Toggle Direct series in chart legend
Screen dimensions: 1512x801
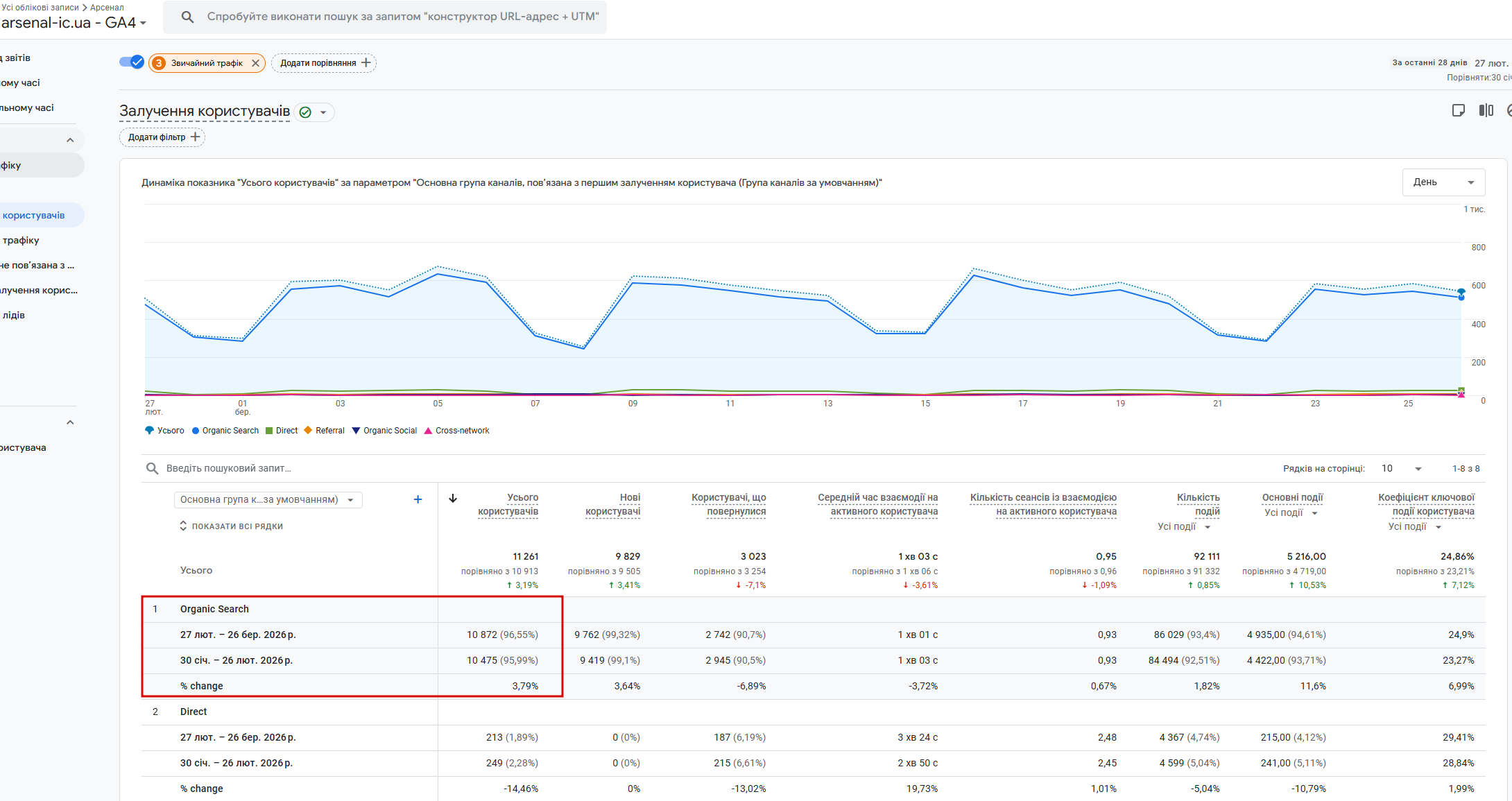[x=282, y=431]
